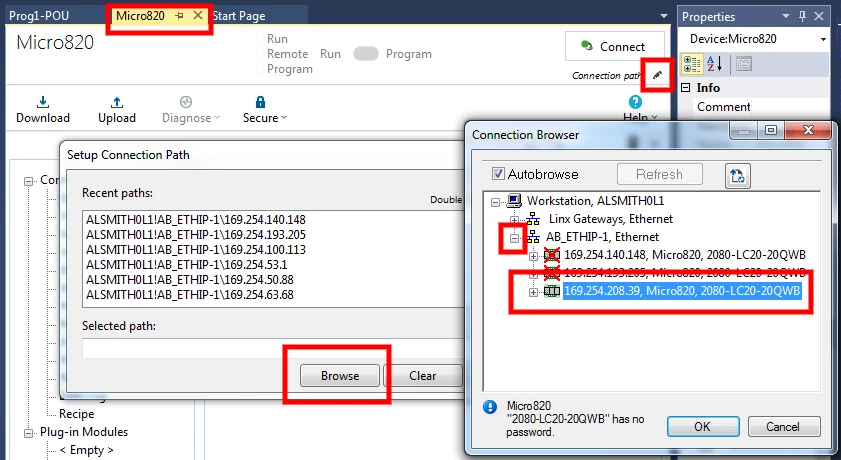This screenshot has width=841, height=460.
Task: Select the Workstation computer icon
Action: 514,201
